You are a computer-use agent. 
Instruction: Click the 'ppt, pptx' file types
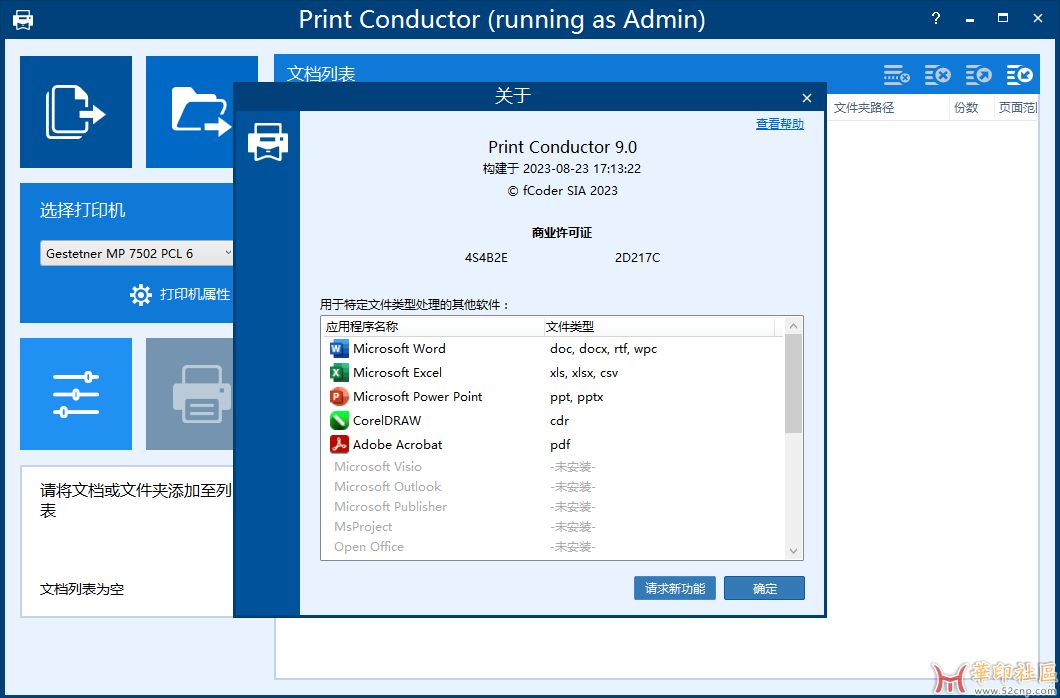[576, 397]
